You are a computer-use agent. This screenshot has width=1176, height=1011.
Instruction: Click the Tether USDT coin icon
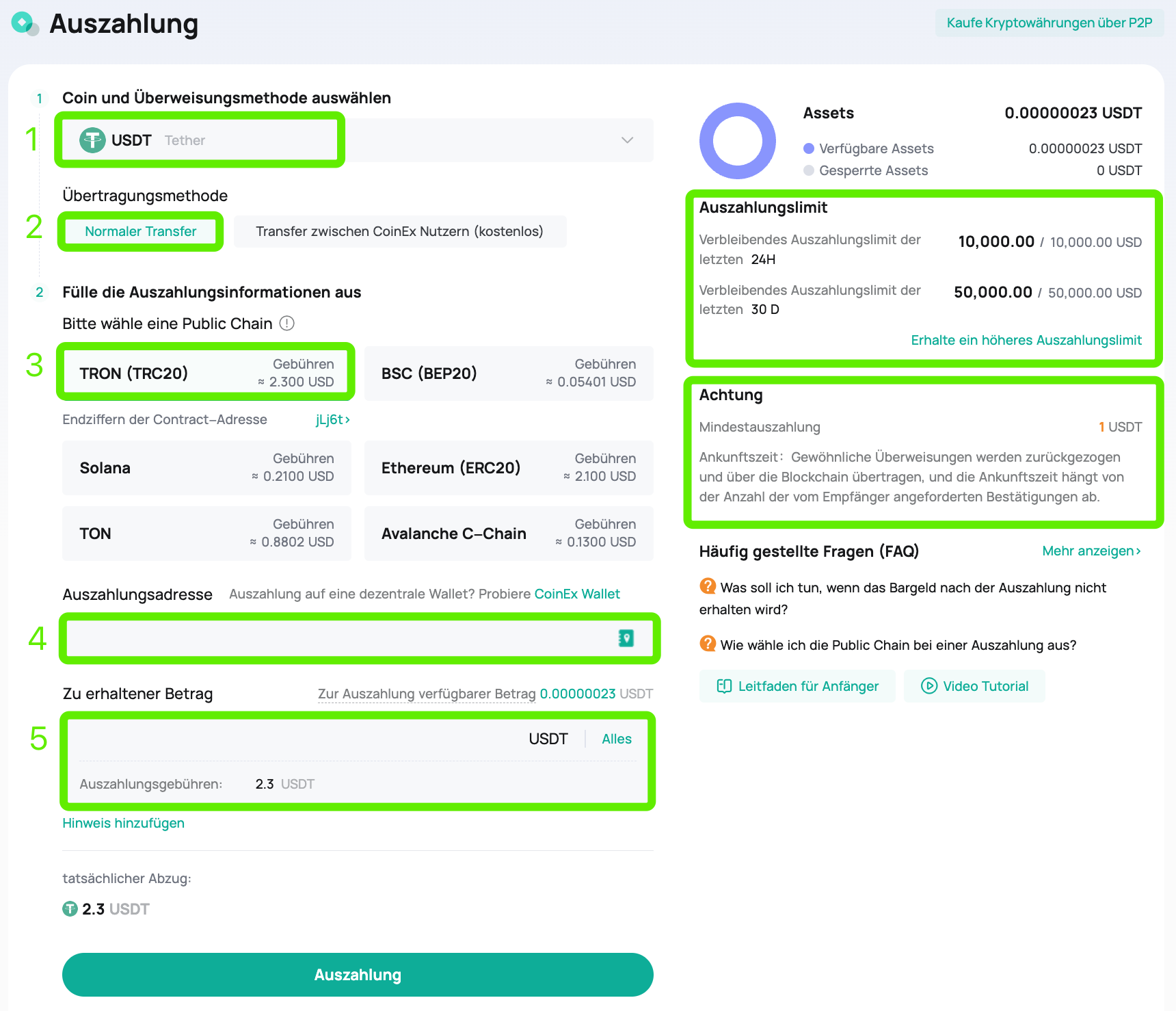(x=92, y=140)
